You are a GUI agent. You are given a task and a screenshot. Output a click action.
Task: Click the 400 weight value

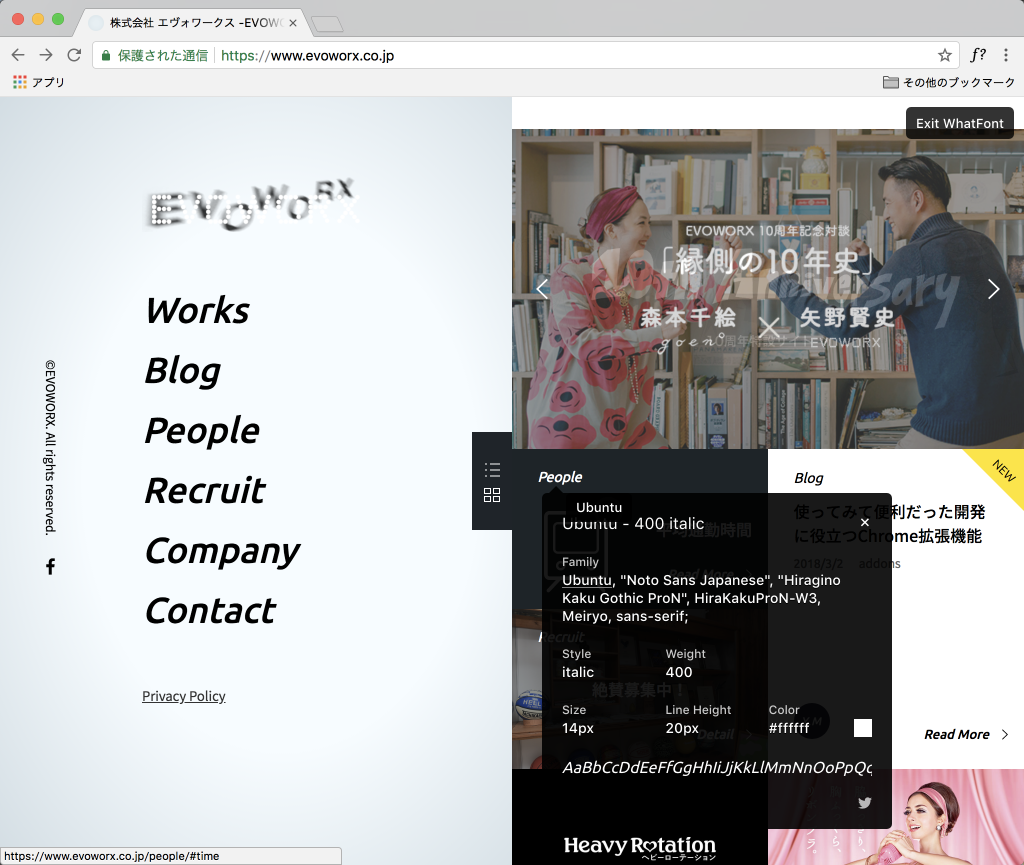click(679, 672)
